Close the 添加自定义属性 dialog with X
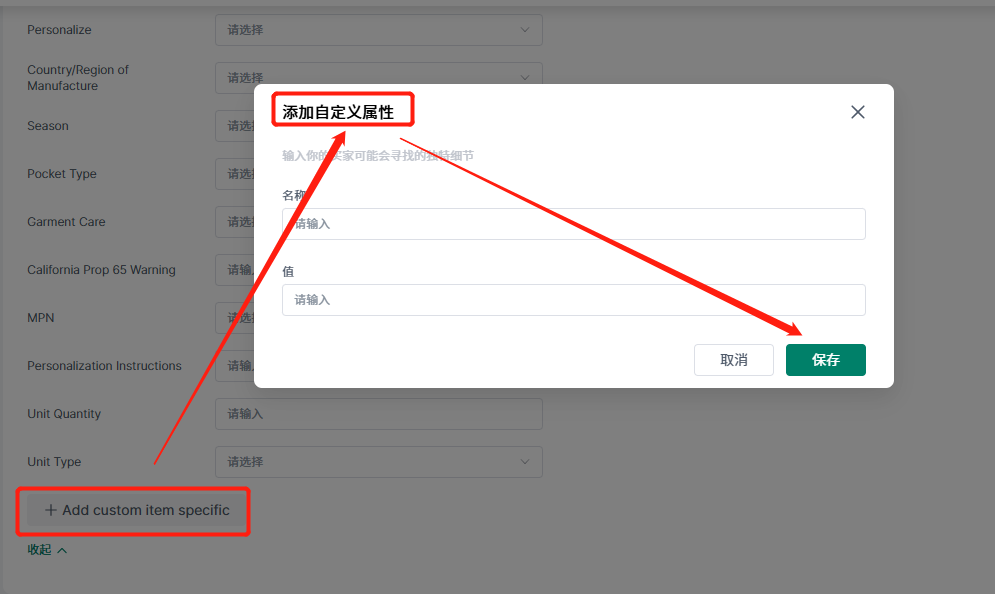 [x=857, y=112]
